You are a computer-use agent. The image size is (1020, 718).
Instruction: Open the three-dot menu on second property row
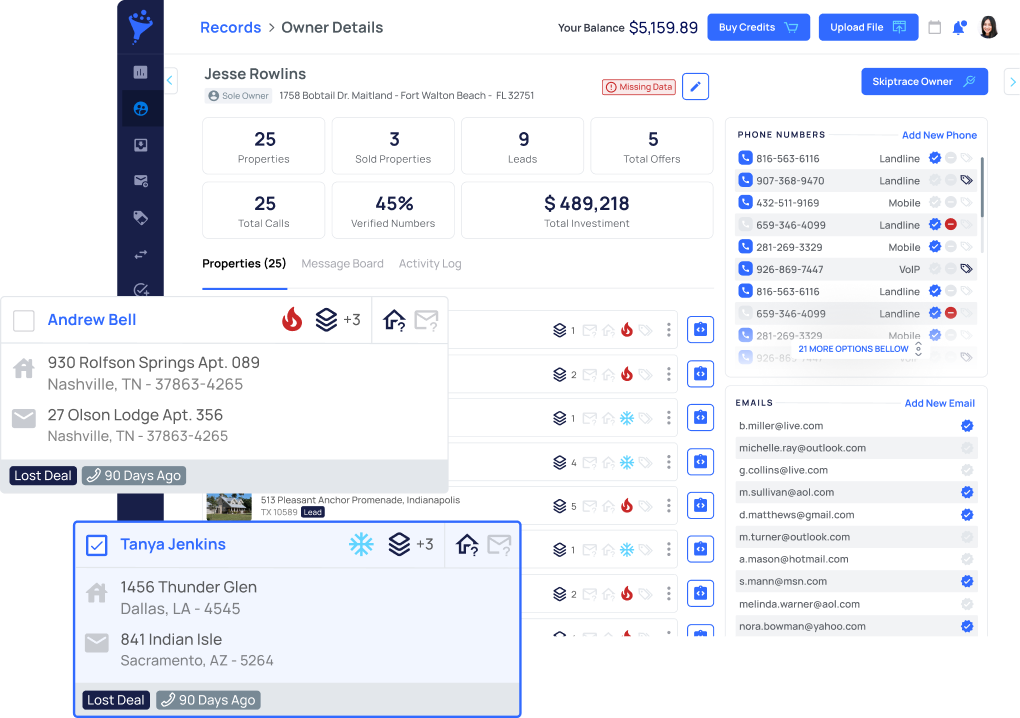click(x=669, y=374)
